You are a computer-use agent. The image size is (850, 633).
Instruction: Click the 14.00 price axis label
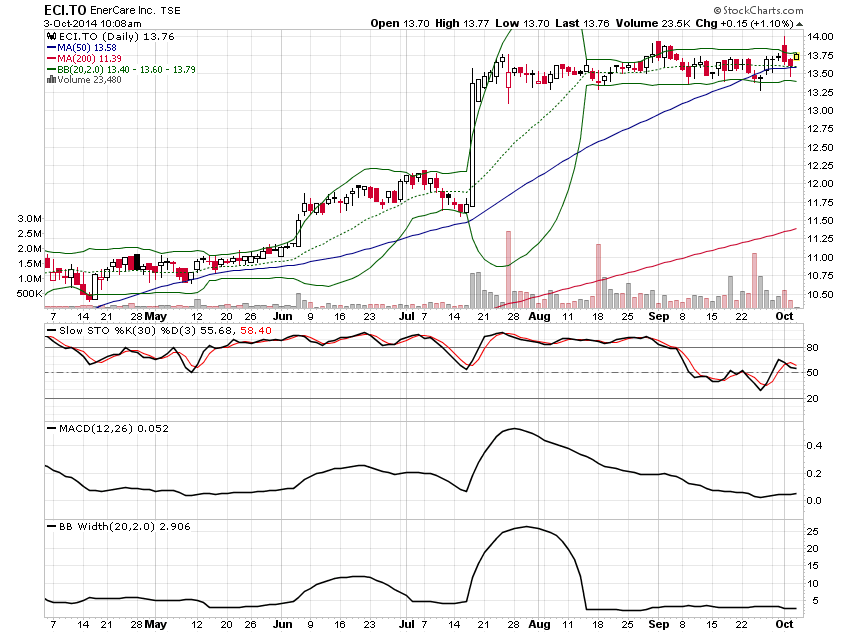coord(820,36)
